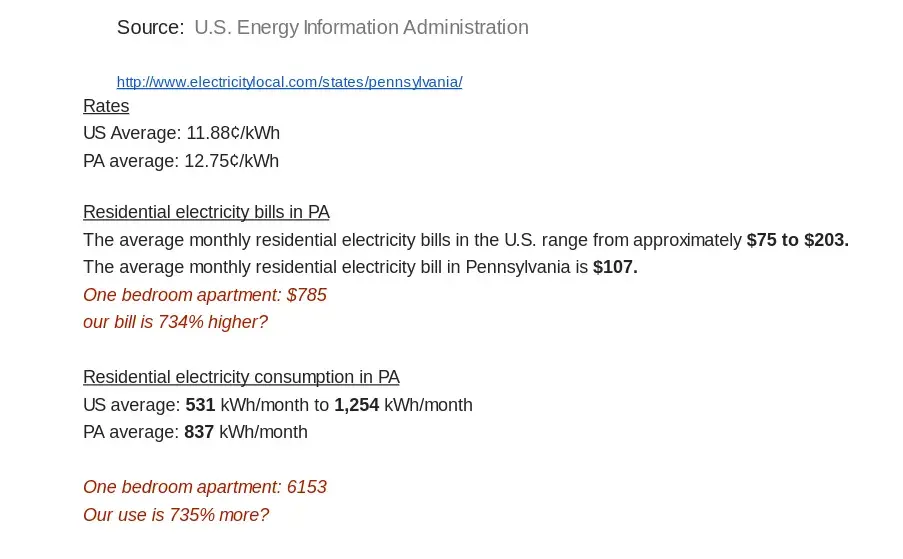Click the word "approximately" in the U.S. range sentence
This screenshot has height=559, width=903.
coord(687,240)
